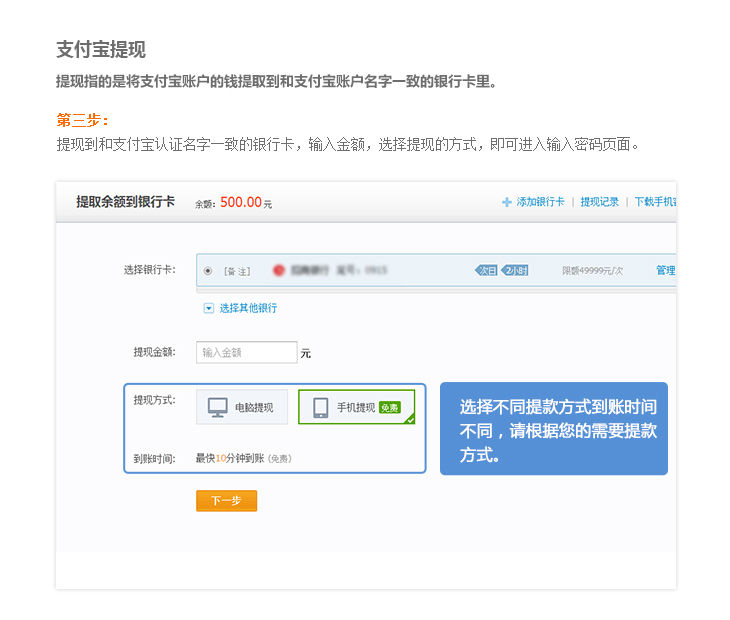This screenshot has width=730, height=620.
Task: Click the 次日 arrival tag
Action: (487, 270)
